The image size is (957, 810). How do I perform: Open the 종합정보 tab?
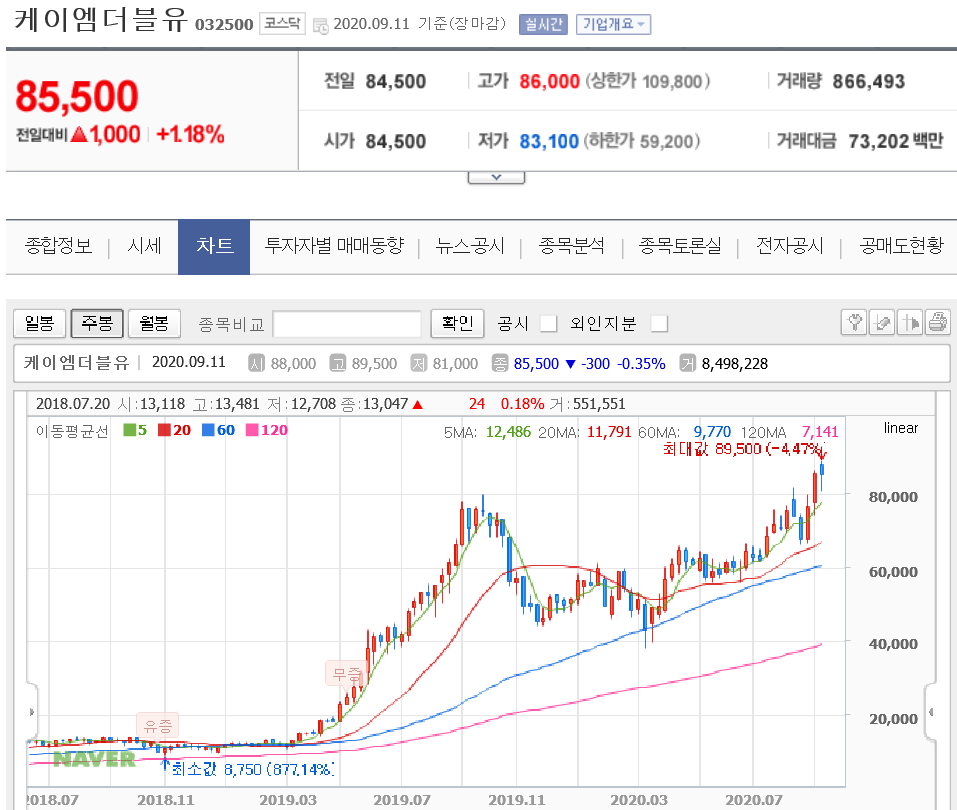(58, 246)
